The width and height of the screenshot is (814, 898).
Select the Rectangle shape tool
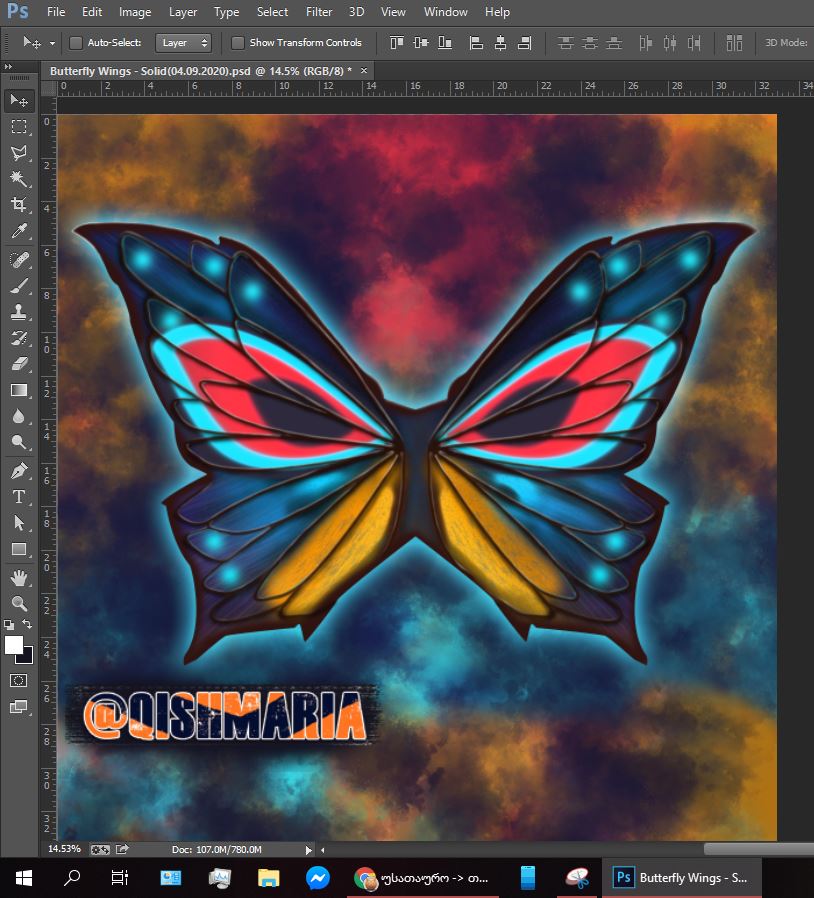pyautogui.click(x=19, y=549)
